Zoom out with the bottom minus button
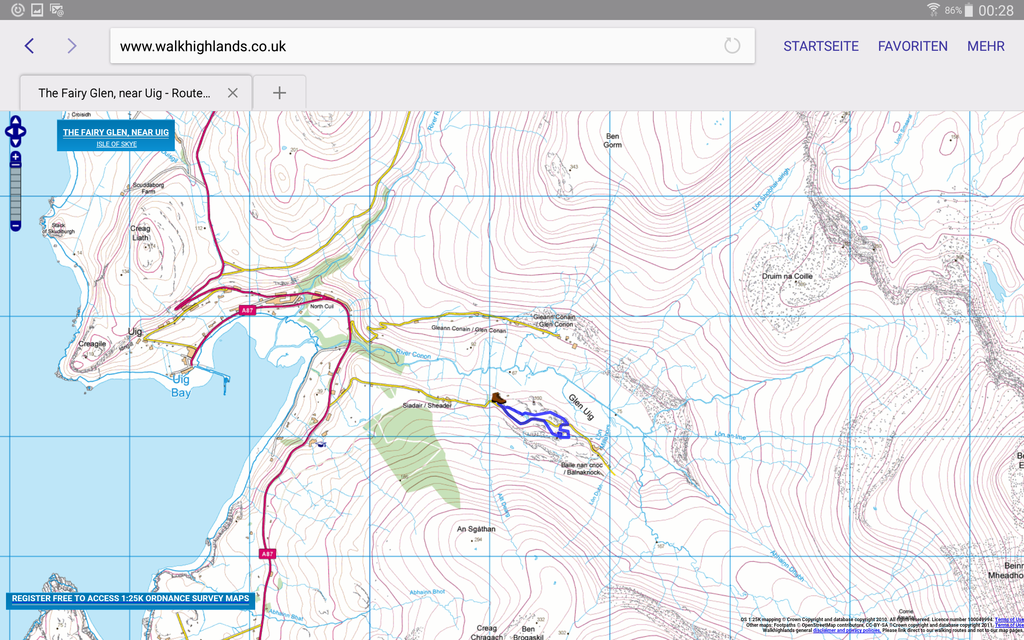Viewport: 1024px width, 640px height. coord(16,226)
